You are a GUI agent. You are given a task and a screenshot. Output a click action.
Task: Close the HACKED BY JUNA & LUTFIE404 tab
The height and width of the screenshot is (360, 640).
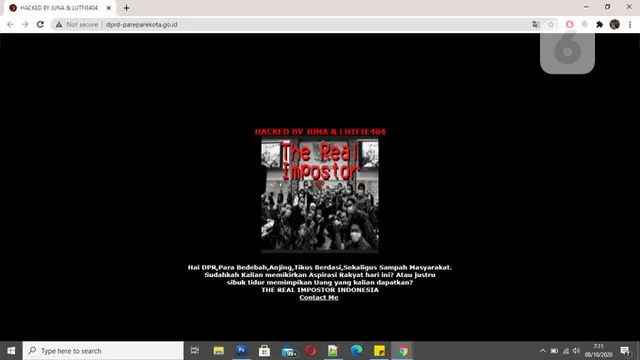pyautogui.click(x=109, y=8)
